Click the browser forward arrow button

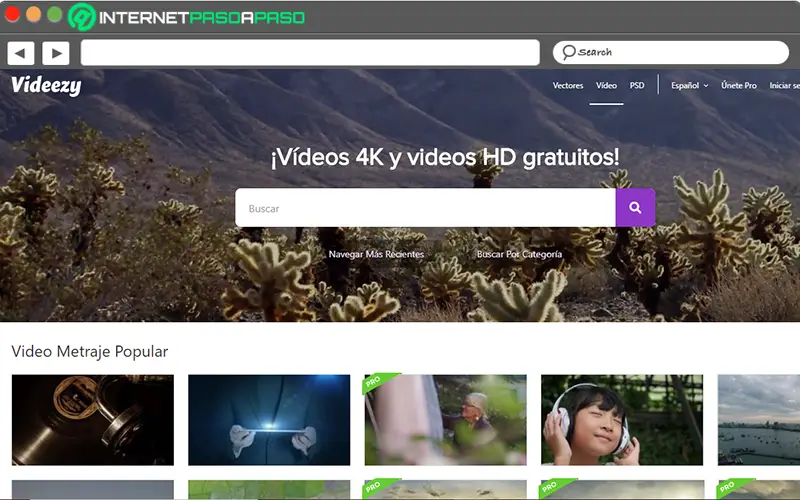pos(56,53)
